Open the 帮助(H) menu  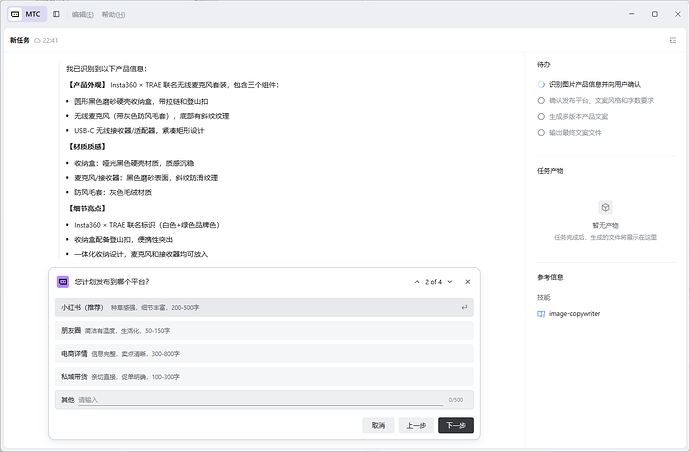click(x=114, y=15)
